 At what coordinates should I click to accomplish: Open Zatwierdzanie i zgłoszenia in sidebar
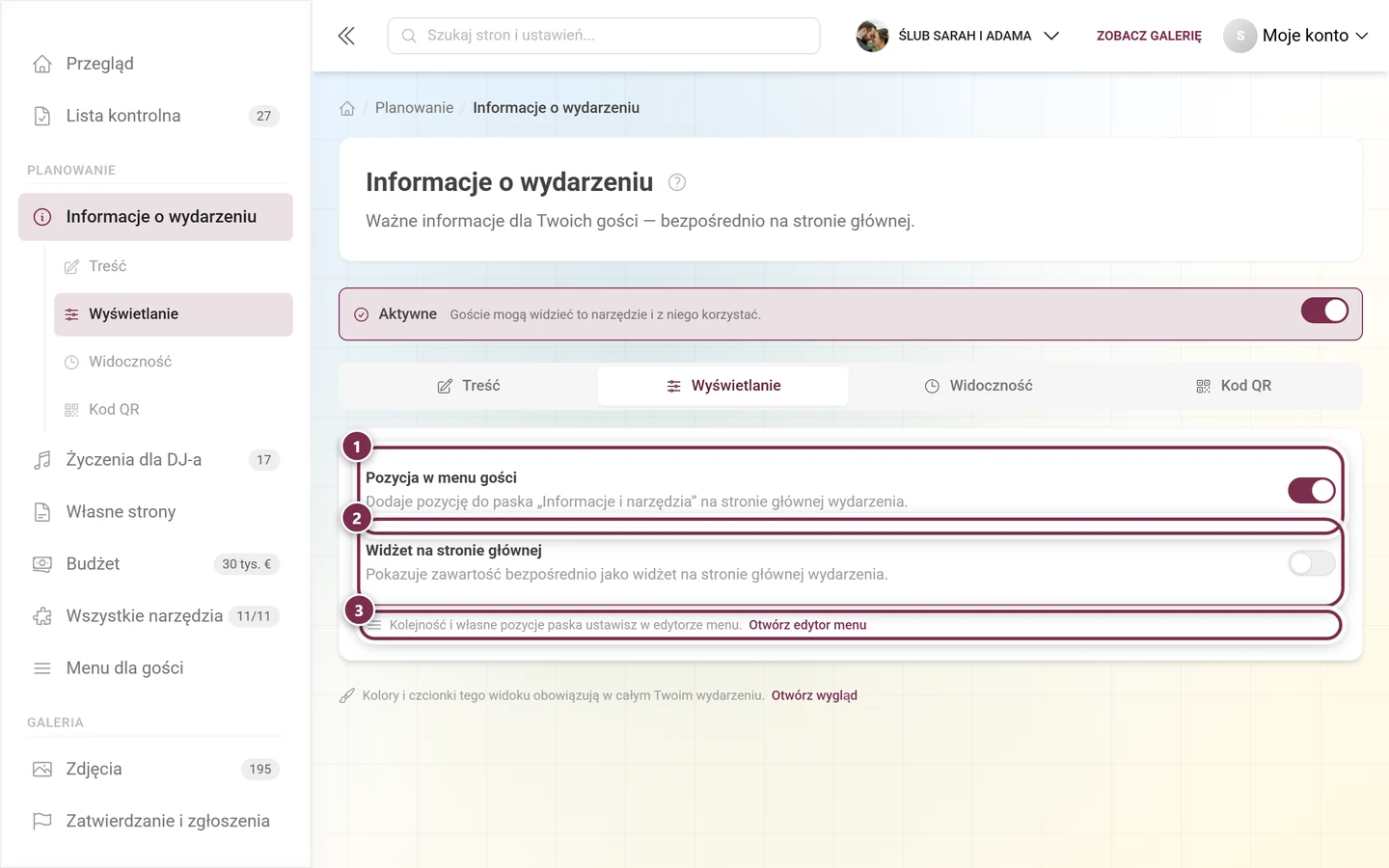coord(155,822)
